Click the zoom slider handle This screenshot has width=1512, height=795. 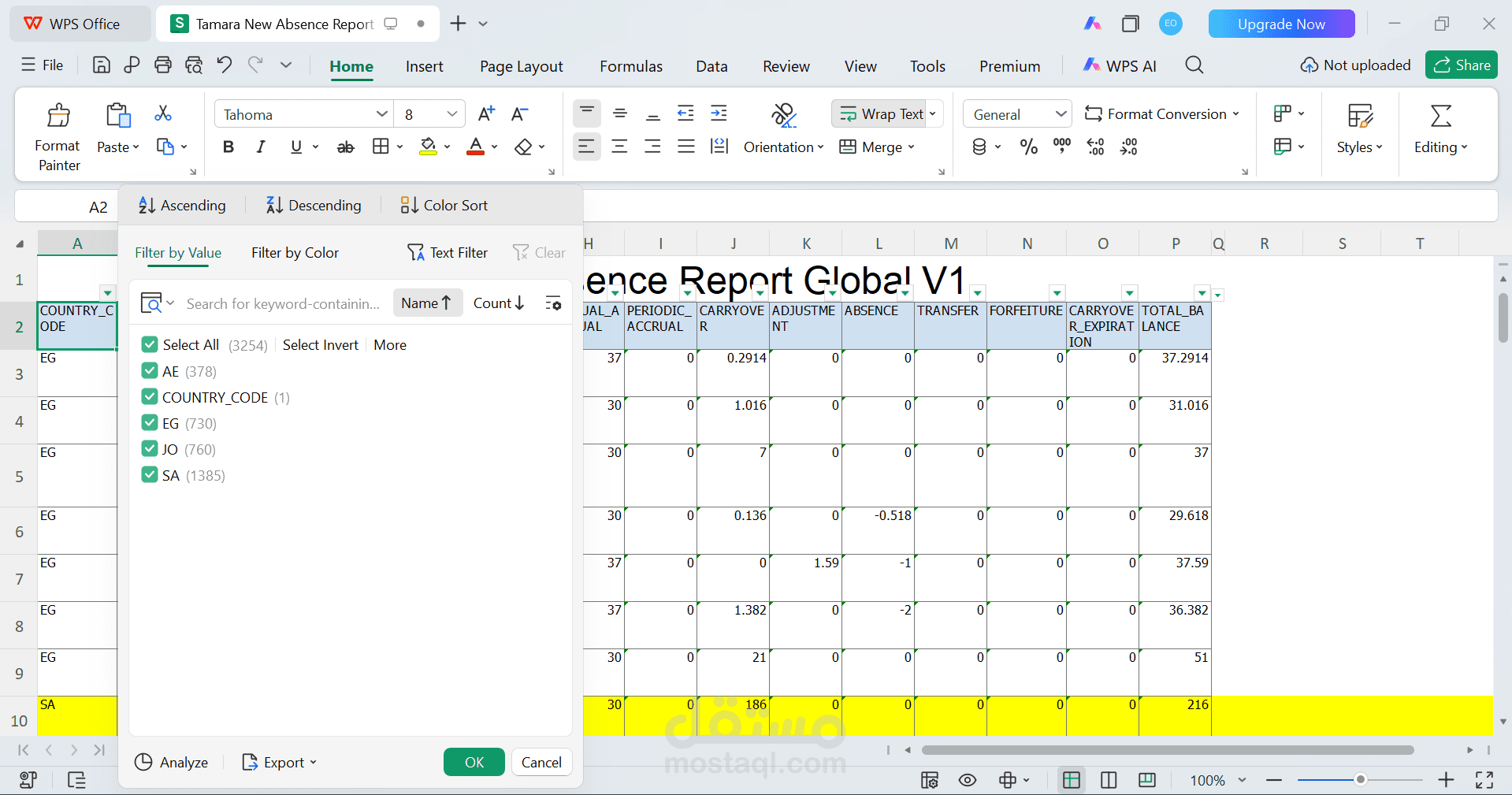tap(1360, 780)
